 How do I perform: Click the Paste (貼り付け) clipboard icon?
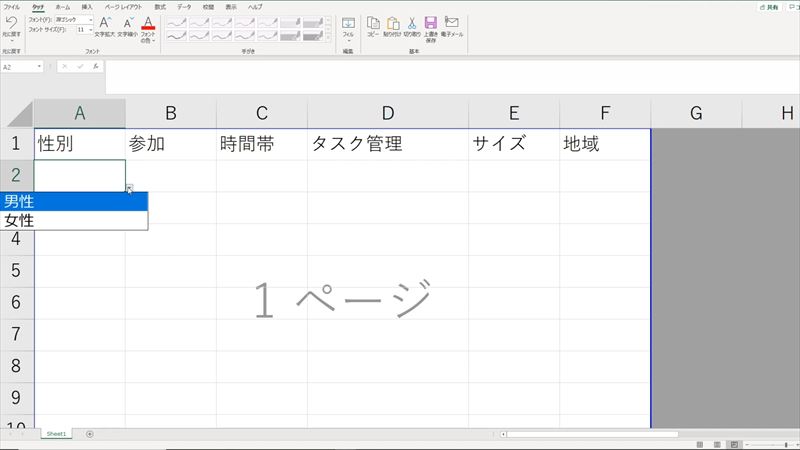pyautogui.click(x=392, y=23)
